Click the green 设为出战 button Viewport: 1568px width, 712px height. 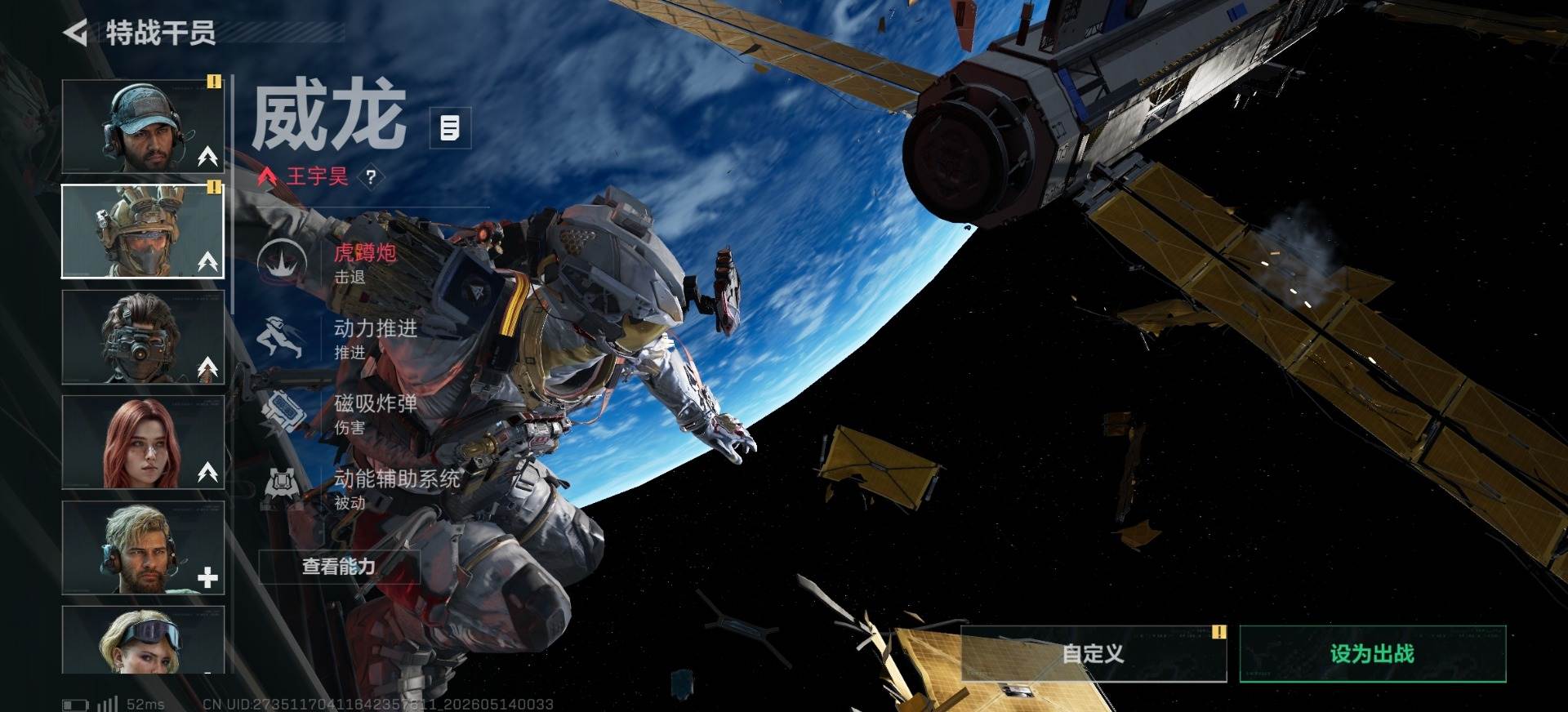click(1372, 653)
